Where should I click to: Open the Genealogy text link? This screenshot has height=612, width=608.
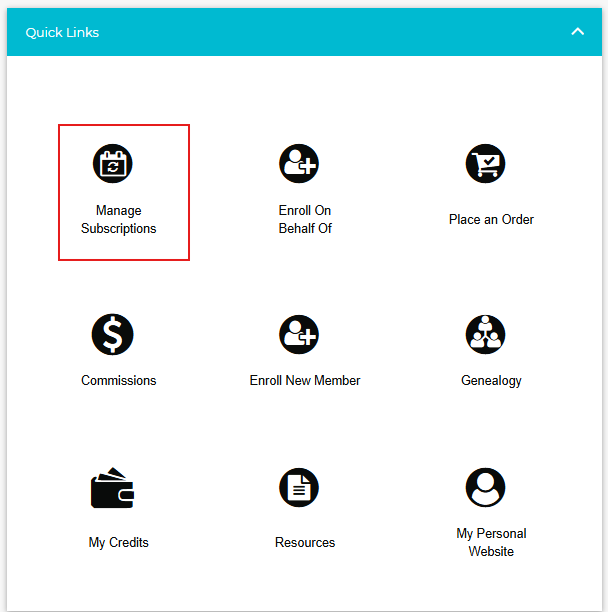[491, 381]
